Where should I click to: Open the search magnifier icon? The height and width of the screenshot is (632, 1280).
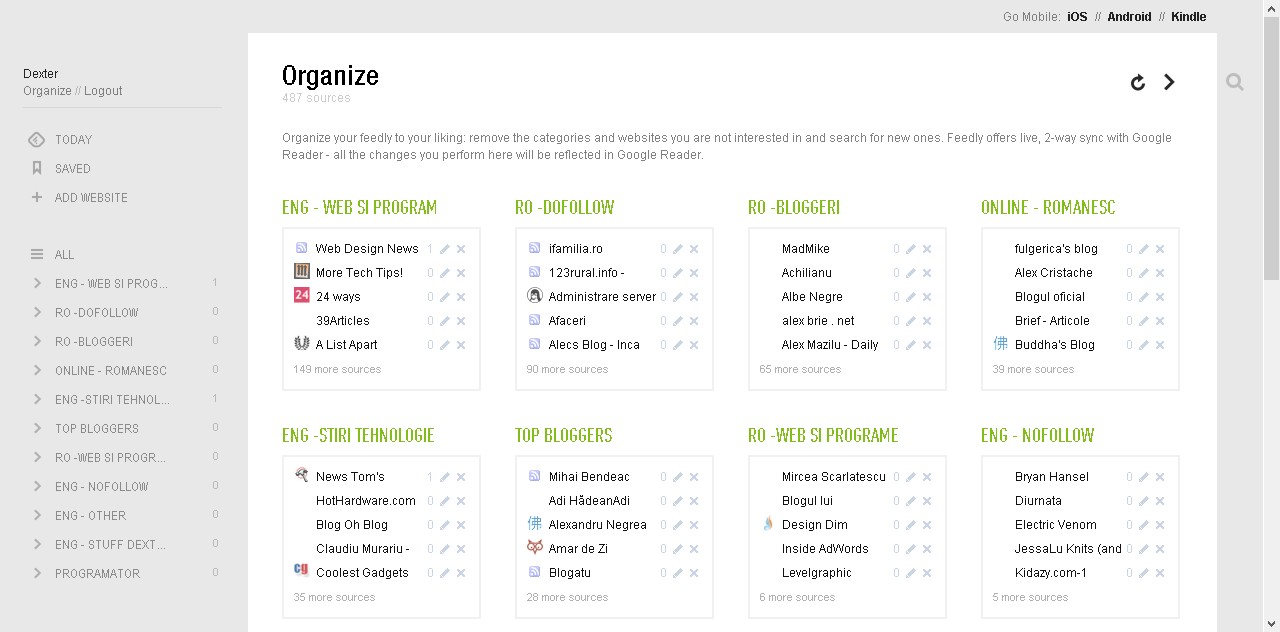pyautogui.click(x=1235, y=82)
